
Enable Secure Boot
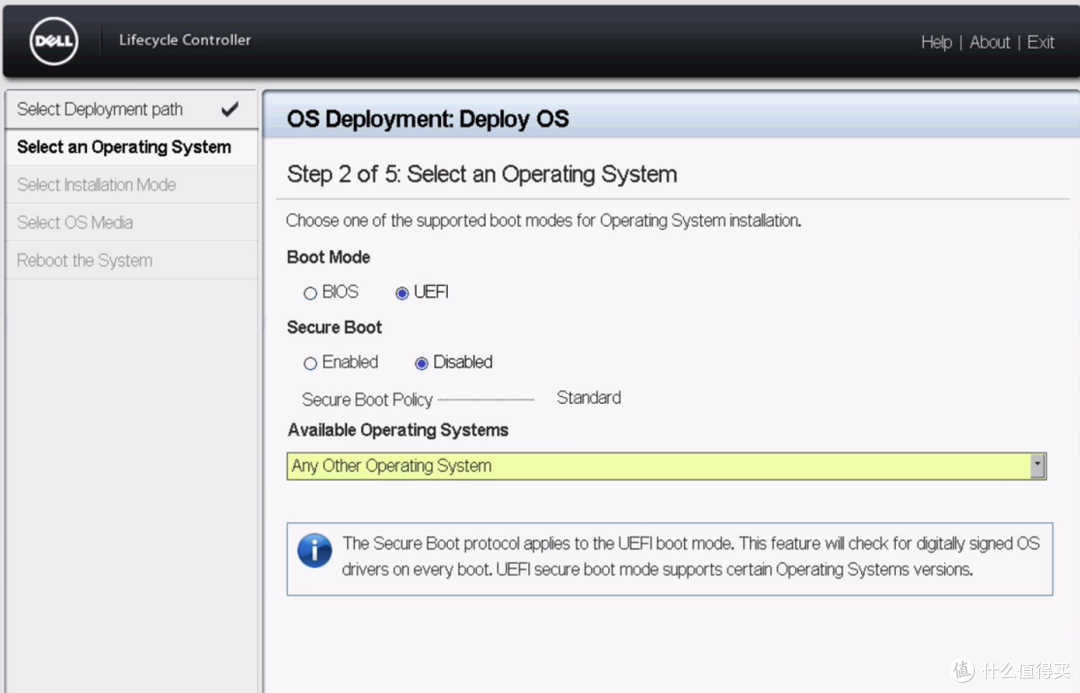310,363
